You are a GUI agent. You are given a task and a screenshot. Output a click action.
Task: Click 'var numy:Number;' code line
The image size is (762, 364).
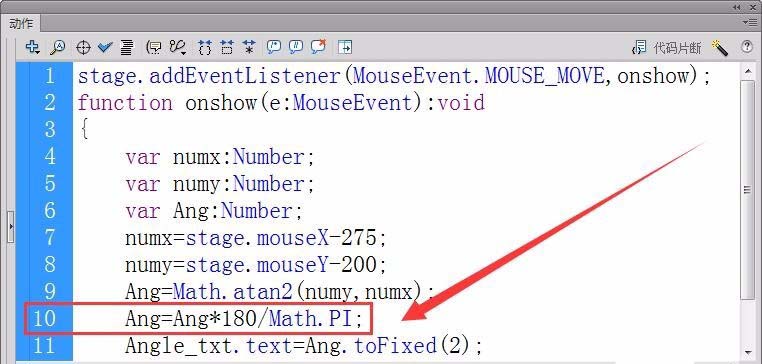(220, 184)
